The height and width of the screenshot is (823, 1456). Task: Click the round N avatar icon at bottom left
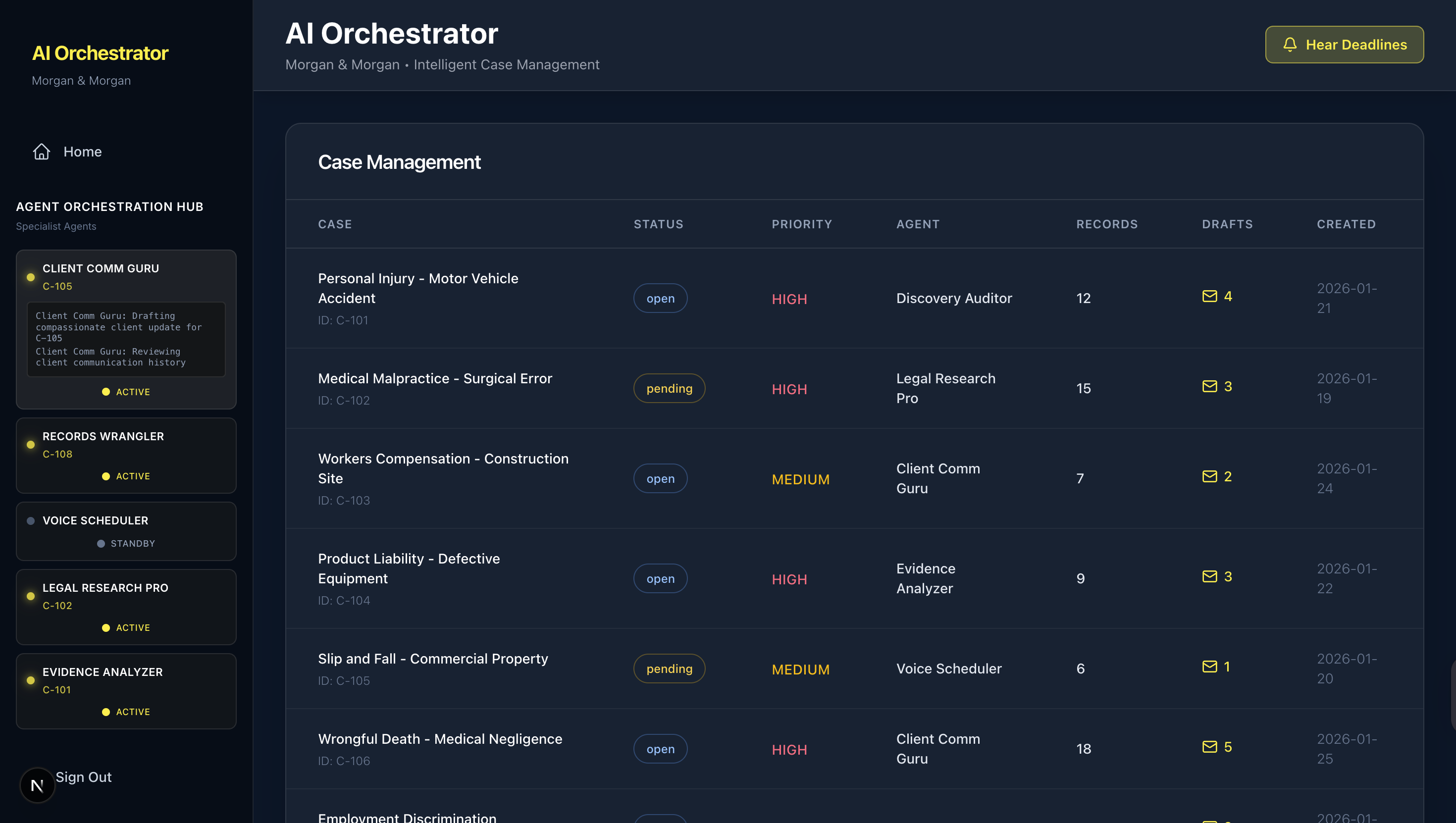click(37, 785)
